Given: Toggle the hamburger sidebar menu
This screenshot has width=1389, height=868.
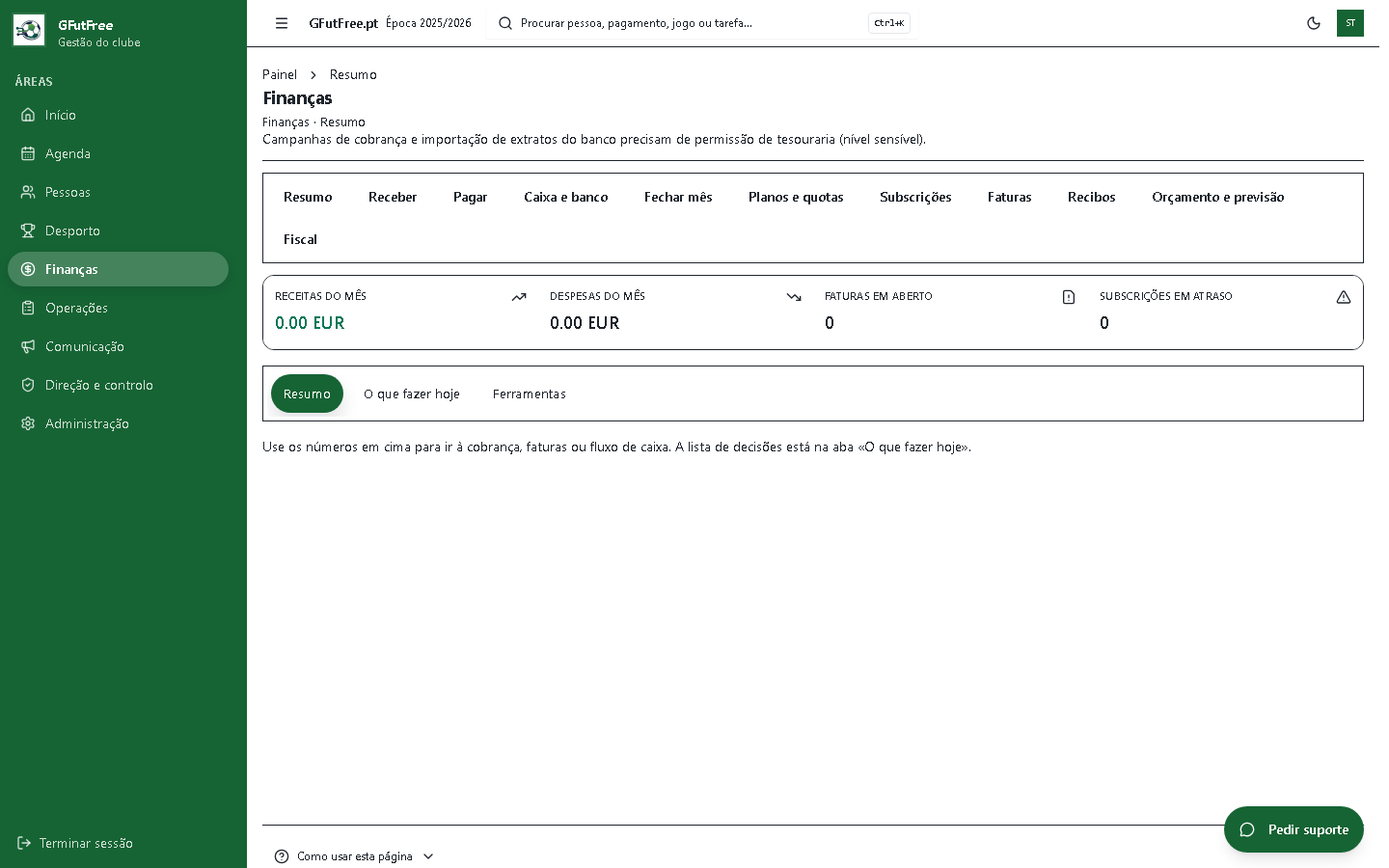Looking at the screenshot, I should click(x=282, y=23).
